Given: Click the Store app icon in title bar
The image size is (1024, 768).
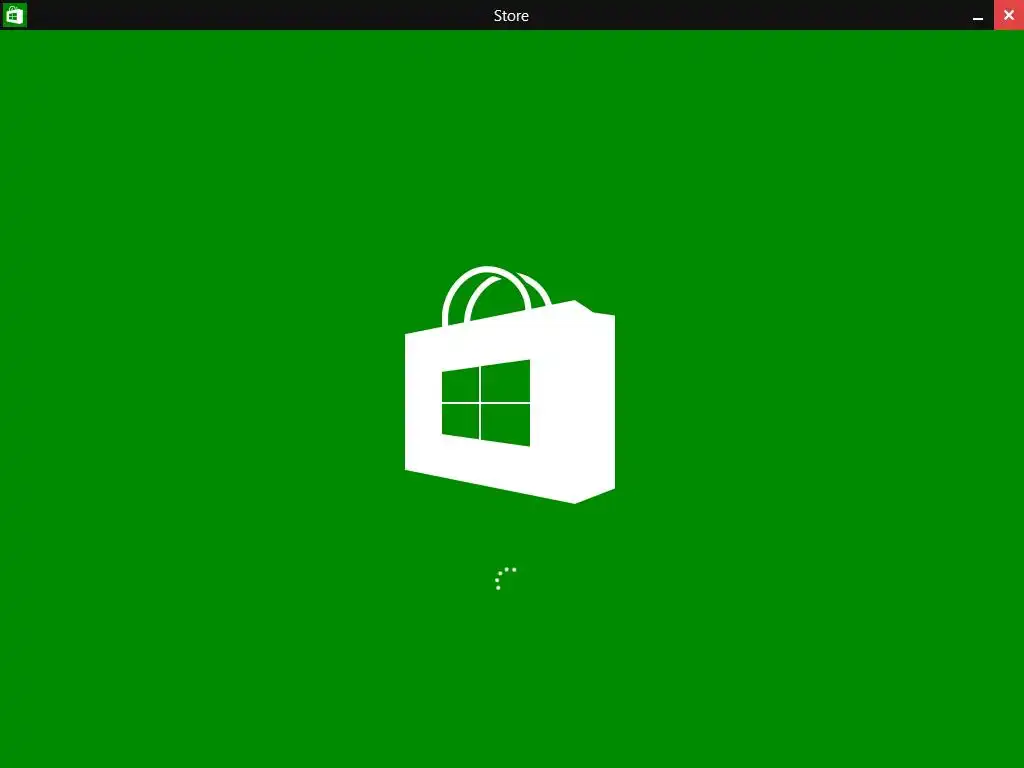Looking at the screenshot, I should 14,15.
